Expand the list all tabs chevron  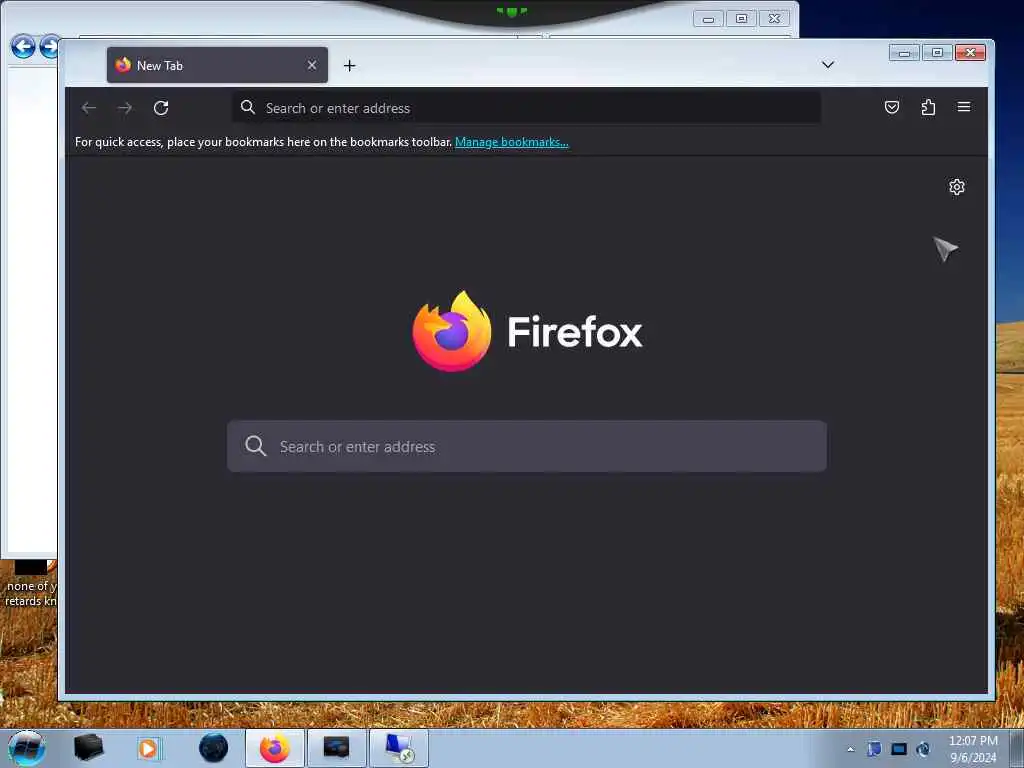point(827,65)
